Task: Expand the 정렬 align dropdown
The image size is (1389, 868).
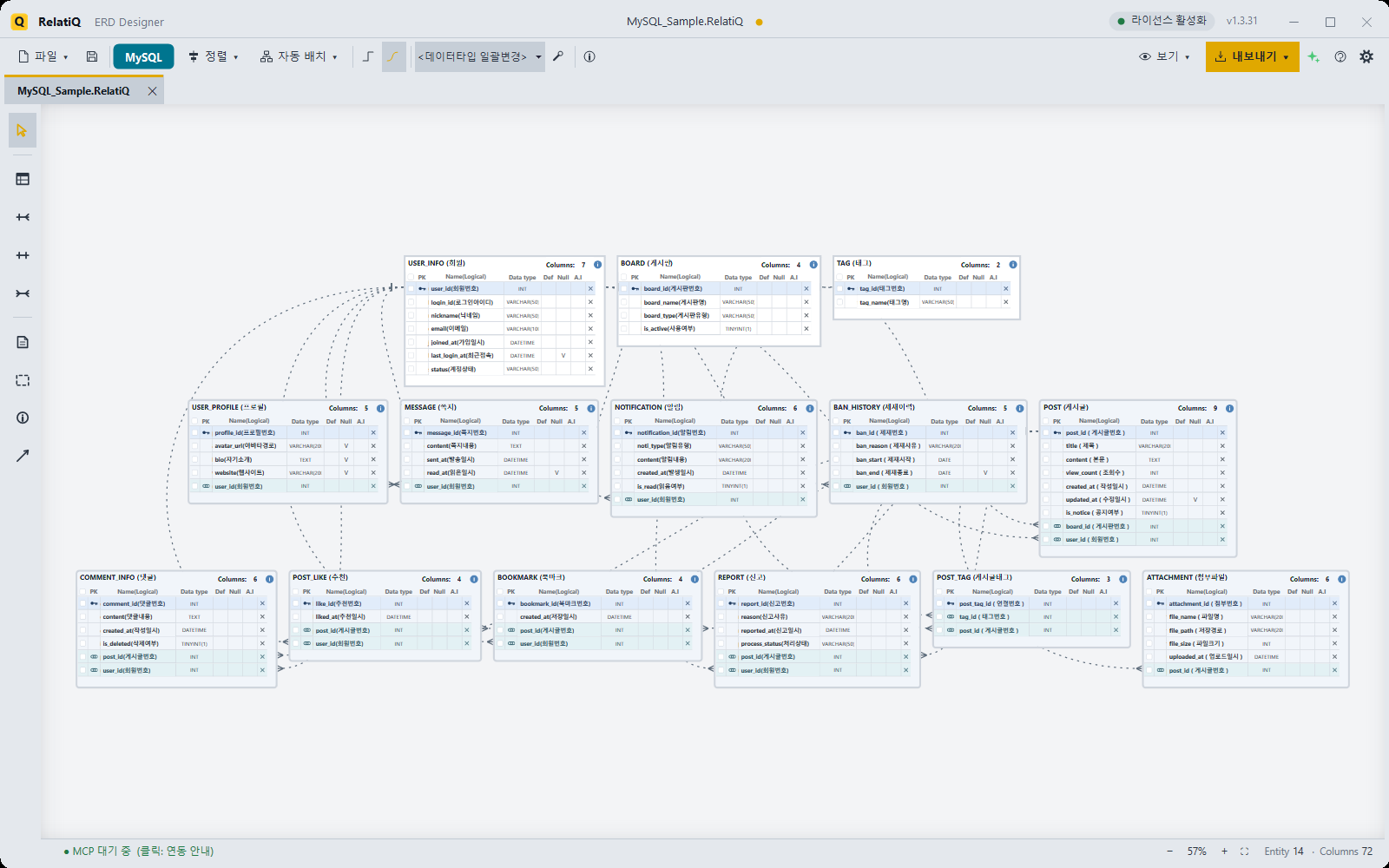Action: (214, 56)
